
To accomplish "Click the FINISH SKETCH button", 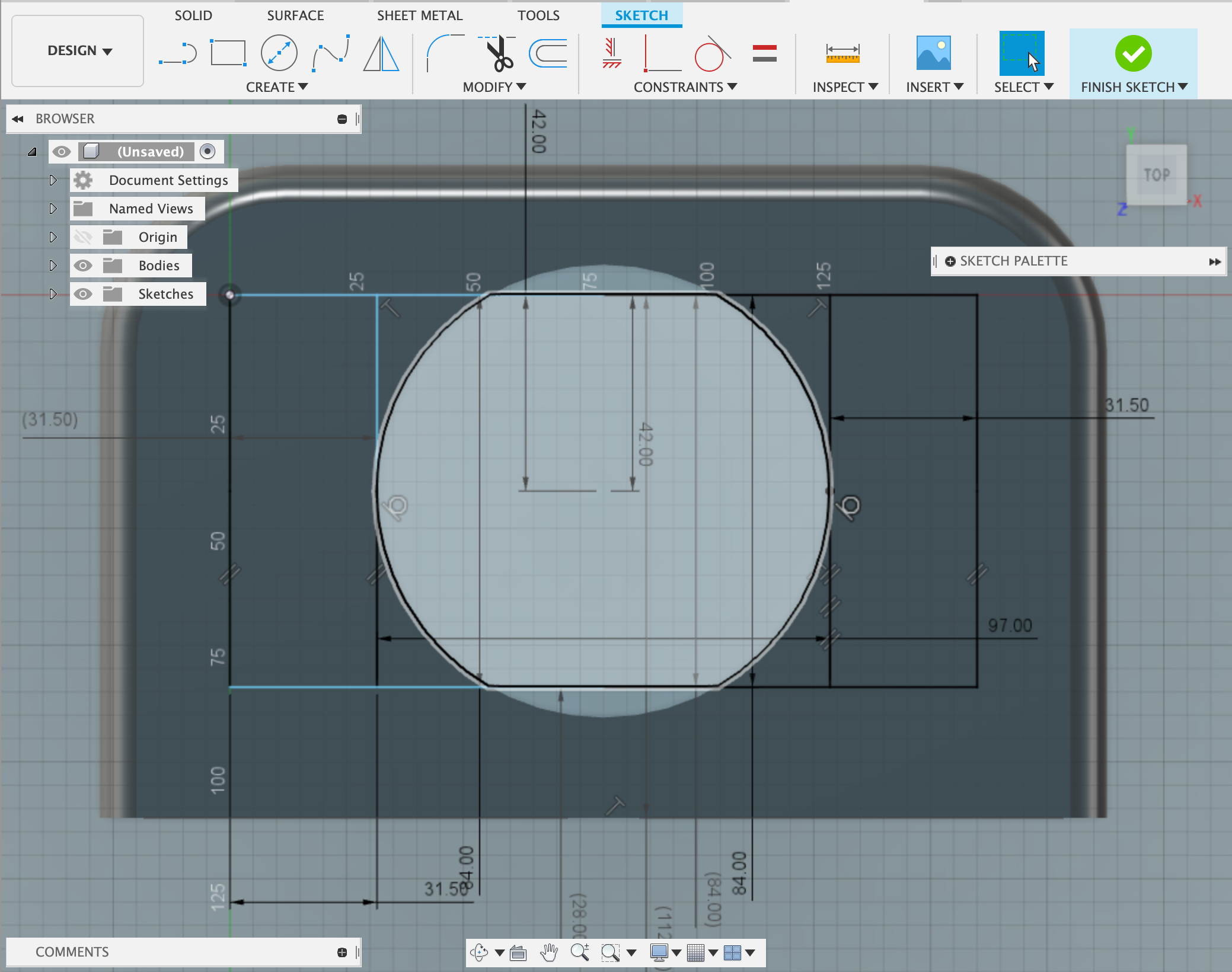I will 1133,62.
